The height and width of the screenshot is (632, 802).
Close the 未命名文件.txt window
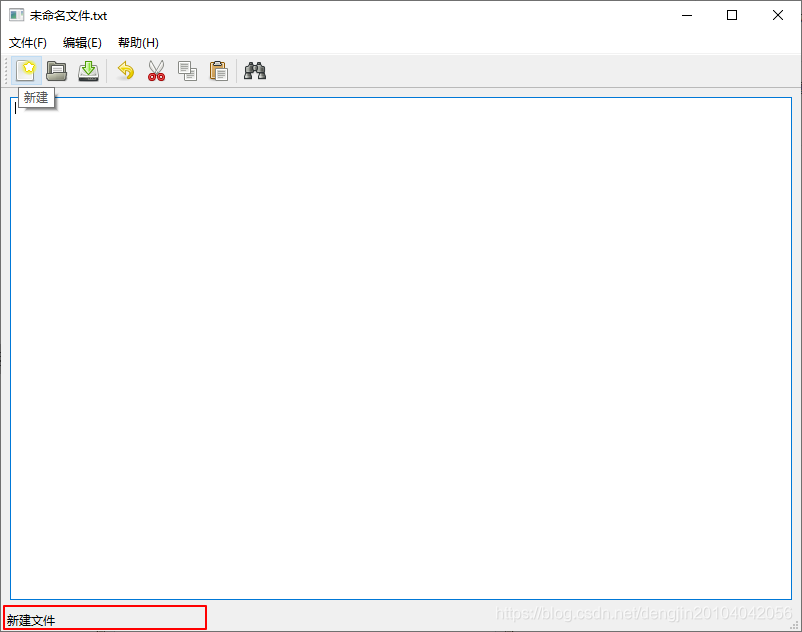[x=778, y=15]
